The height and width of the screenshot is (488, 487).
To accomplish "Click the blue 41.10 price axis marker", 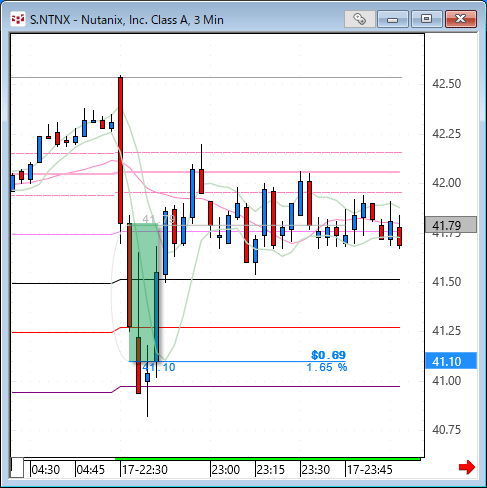I will coord(451,361).
